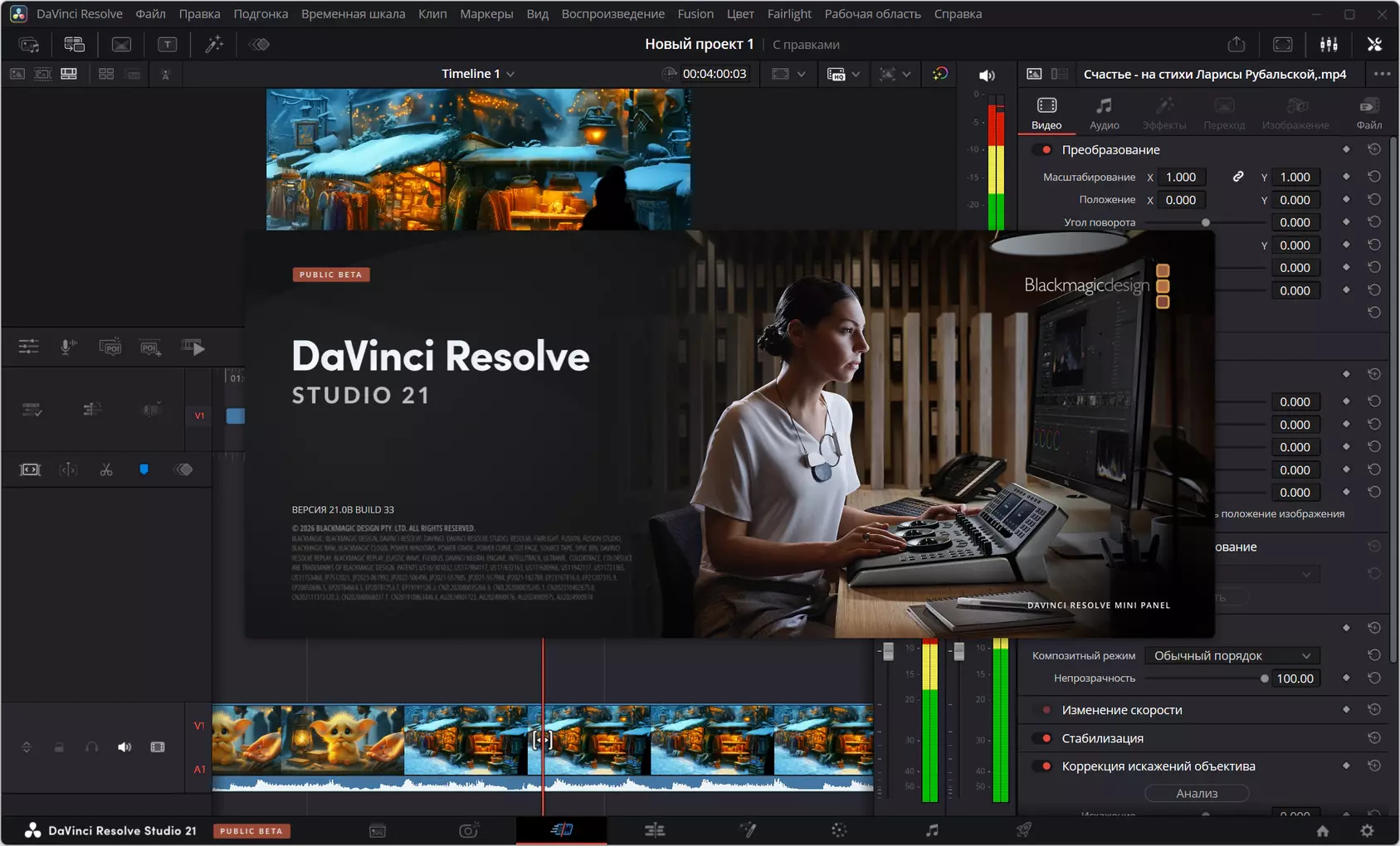The width and height of the screenshot is (1400, 846).
Task: Click the Анализ button
Action: [x=1197, y=794]
